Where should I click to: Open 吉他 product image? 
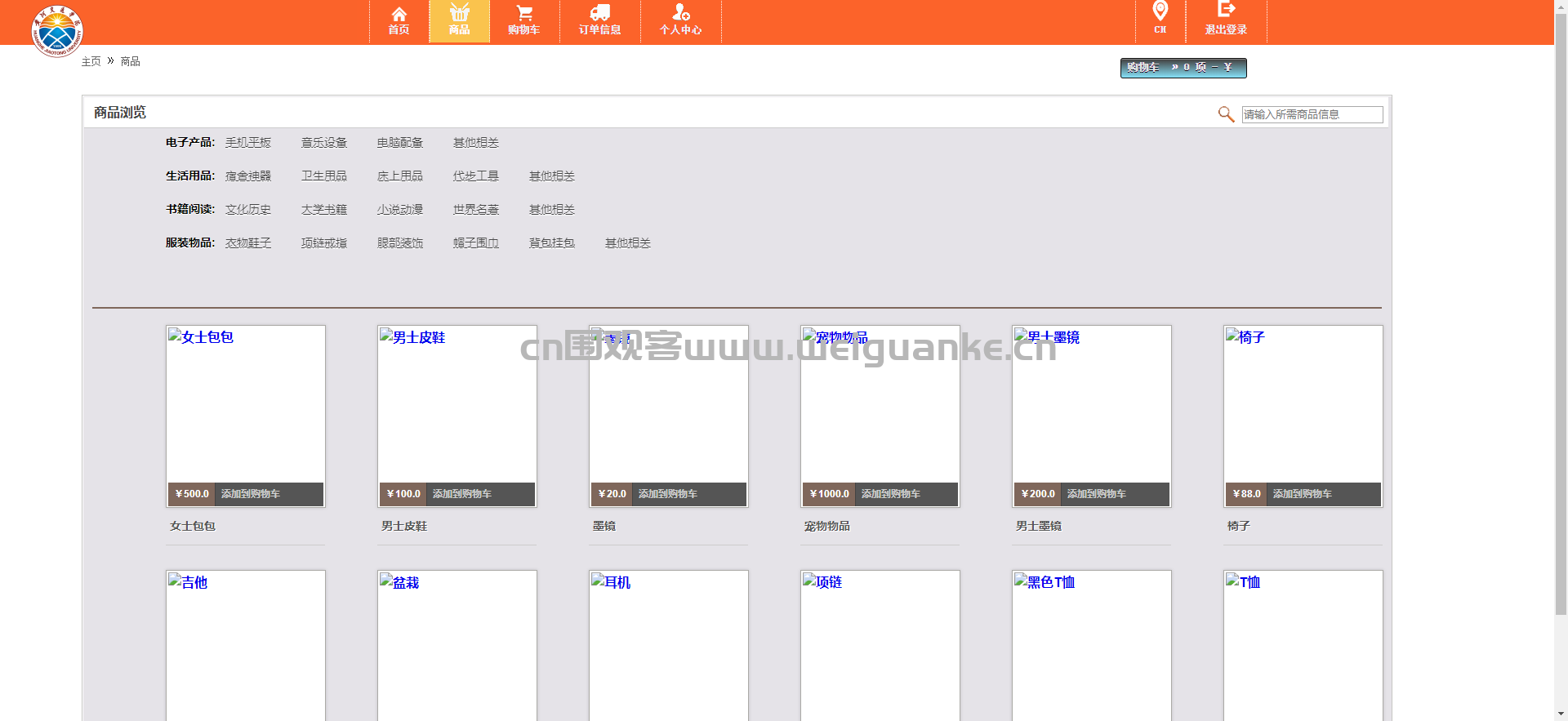tap(246, 646)
